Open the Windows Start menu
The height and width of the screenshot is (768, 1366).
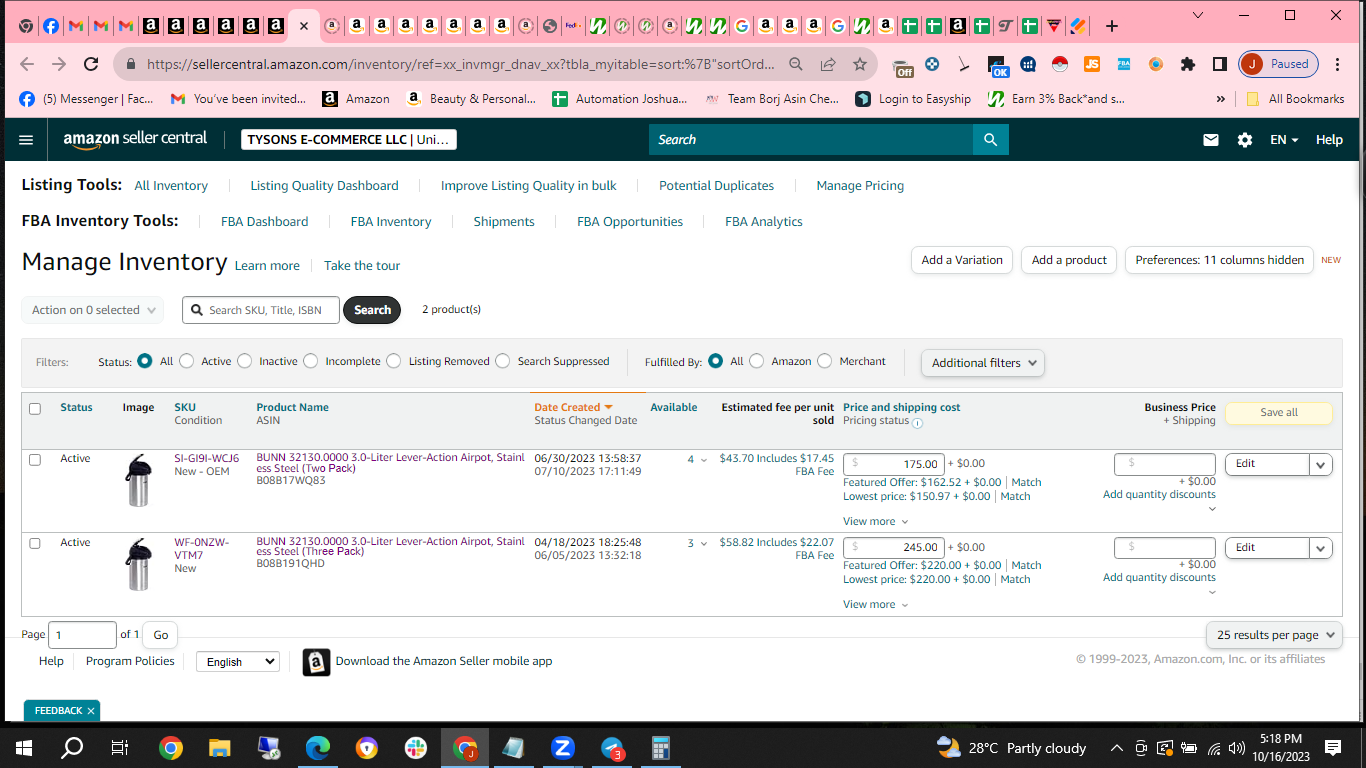tap(24, 747)
